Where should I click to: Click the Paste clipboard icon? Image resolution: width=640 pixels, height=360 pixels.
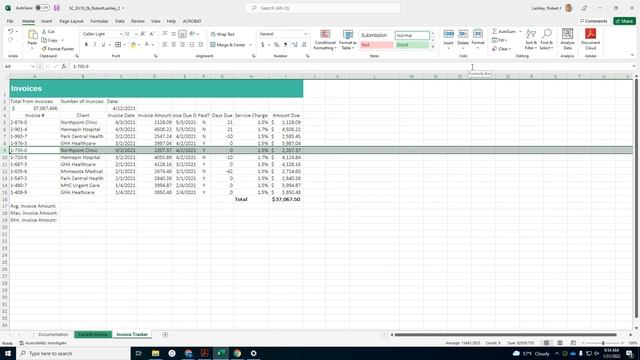click(x=32, y=35)
